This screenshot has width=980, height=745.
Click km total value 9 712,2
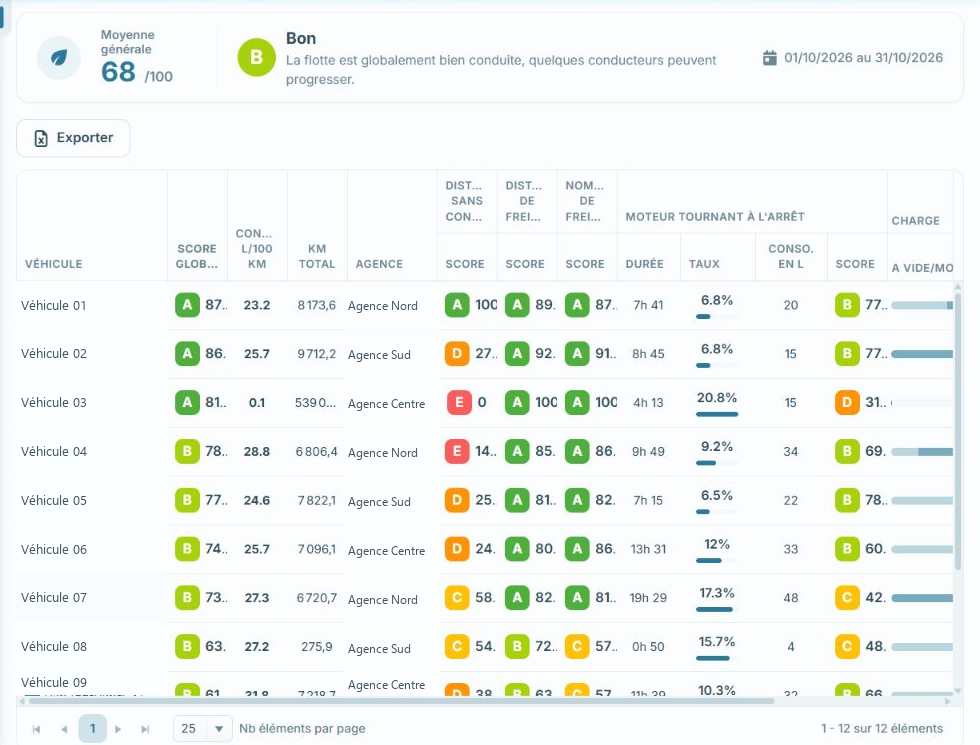pos(316,354)
